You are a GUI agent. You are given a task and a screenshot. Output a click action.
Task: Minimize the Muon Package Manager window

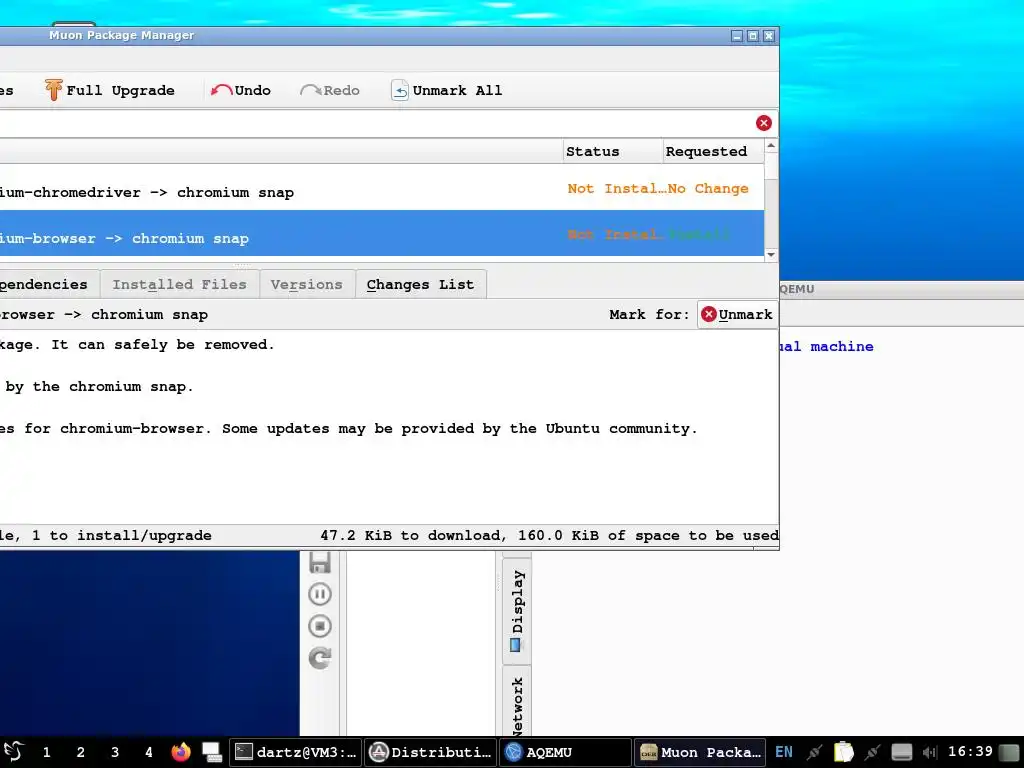[737, 36]
